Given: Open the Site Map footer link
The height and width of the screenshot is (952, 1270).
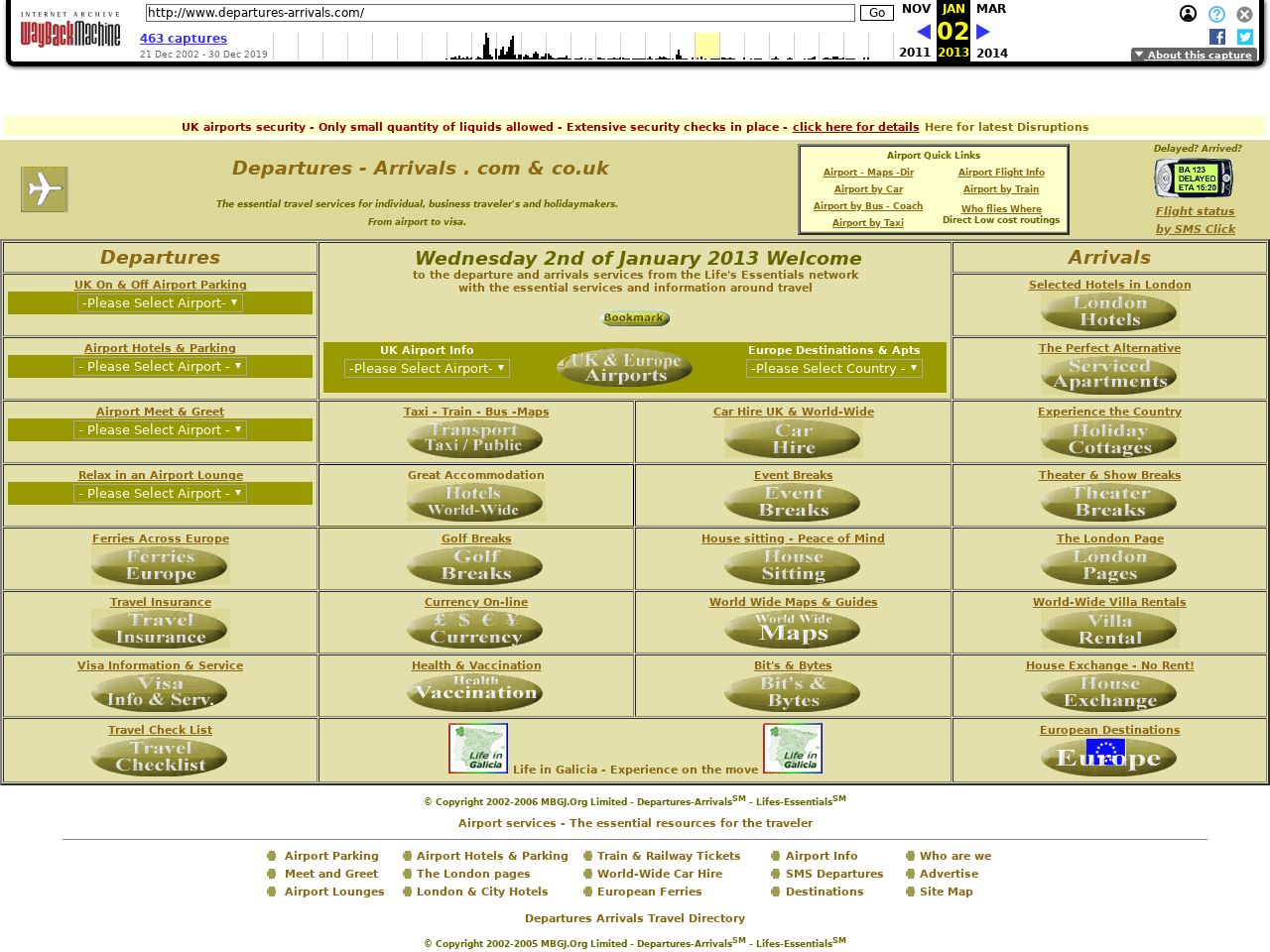Looking at the screenshot, I should pyautogui.click(x=946, y=892).
